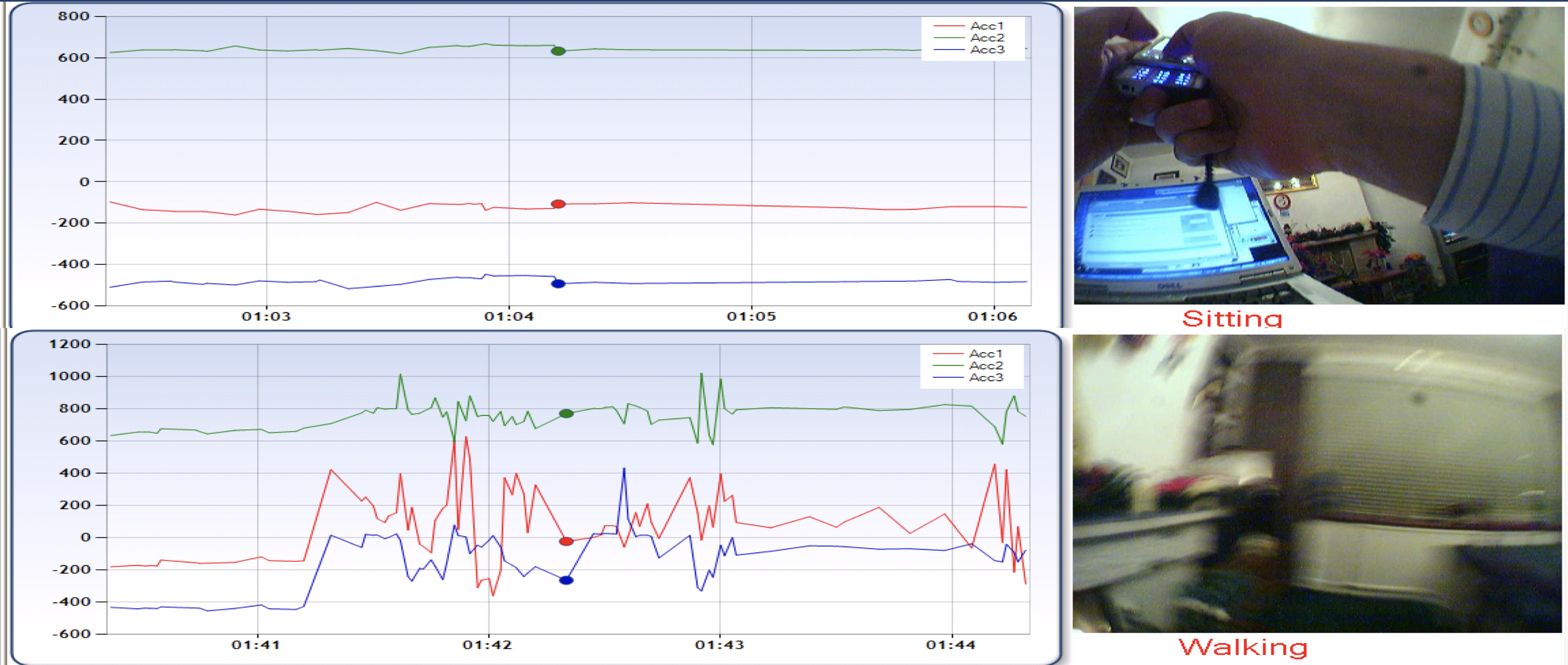Open the sitting webcam image of hands
1568x665 pixels.
(x=1318, y=155)
